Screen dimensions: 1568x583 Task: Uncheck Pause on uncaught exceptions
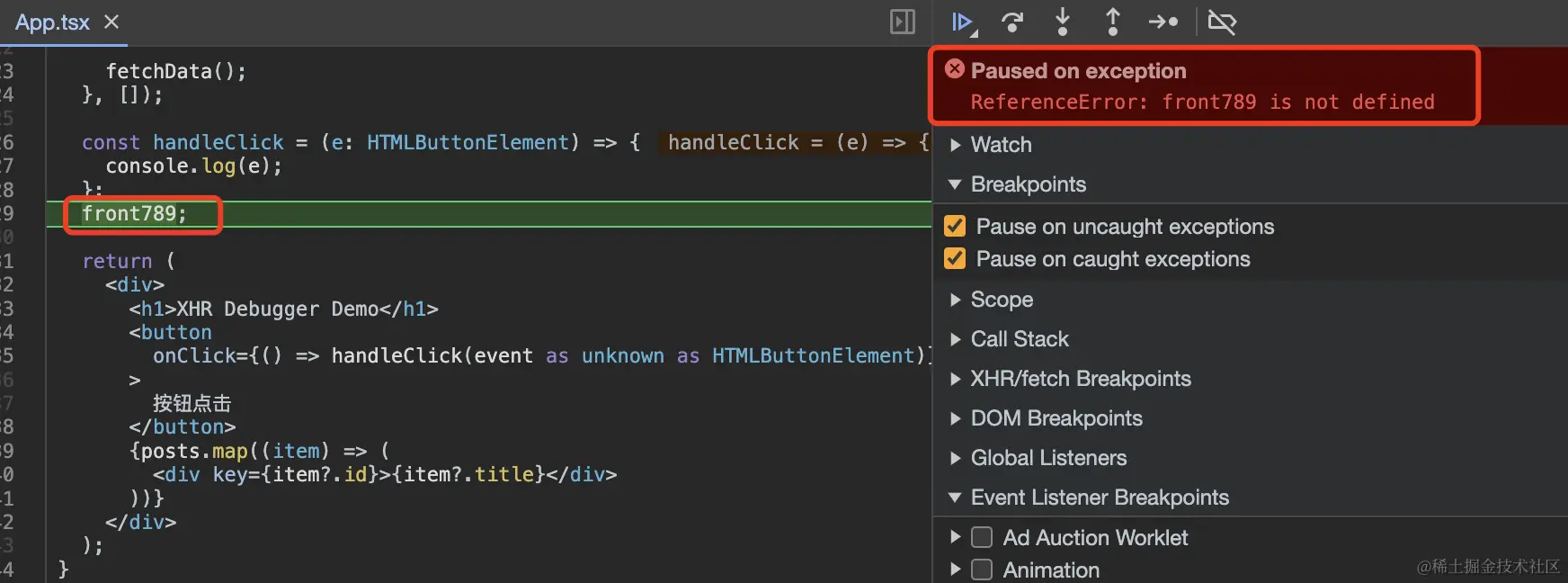(955, 226)
